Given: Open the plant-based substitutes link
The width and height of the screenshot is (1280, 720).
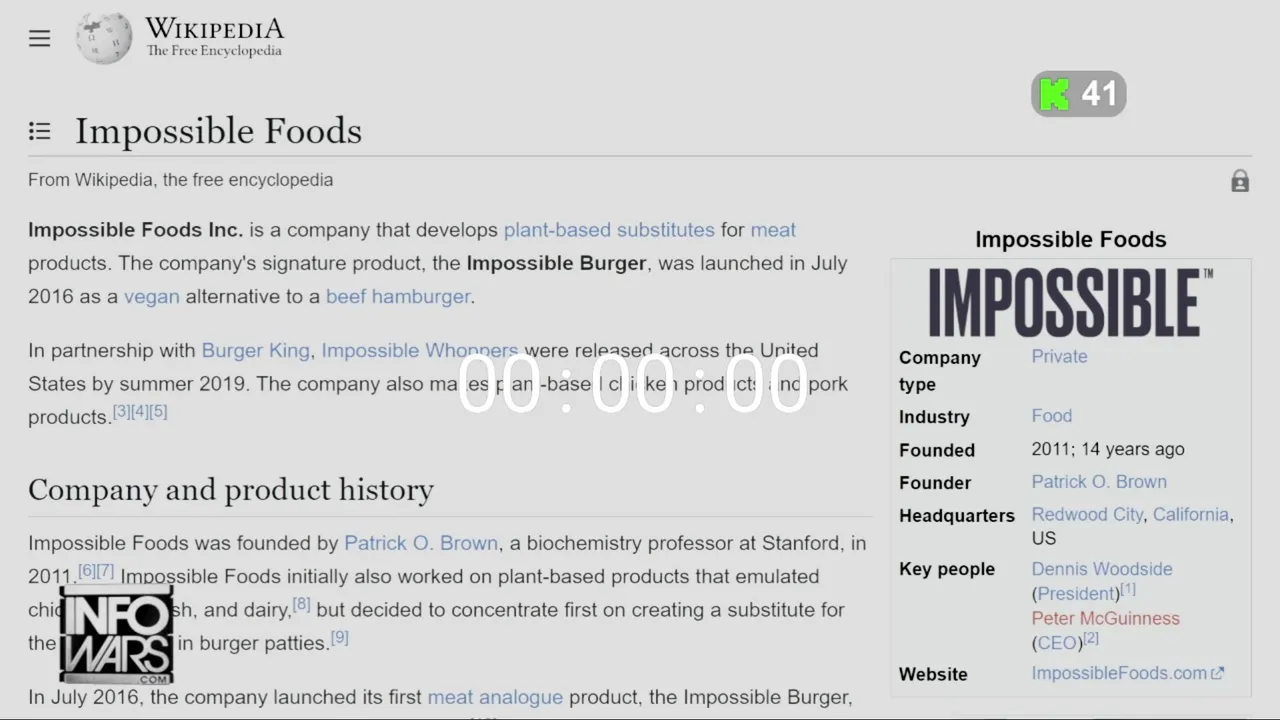Looking at the screenshot, I should coord(609,230).
